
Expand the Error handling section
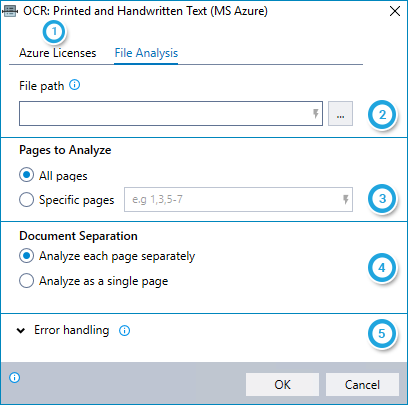coord(21,331)
